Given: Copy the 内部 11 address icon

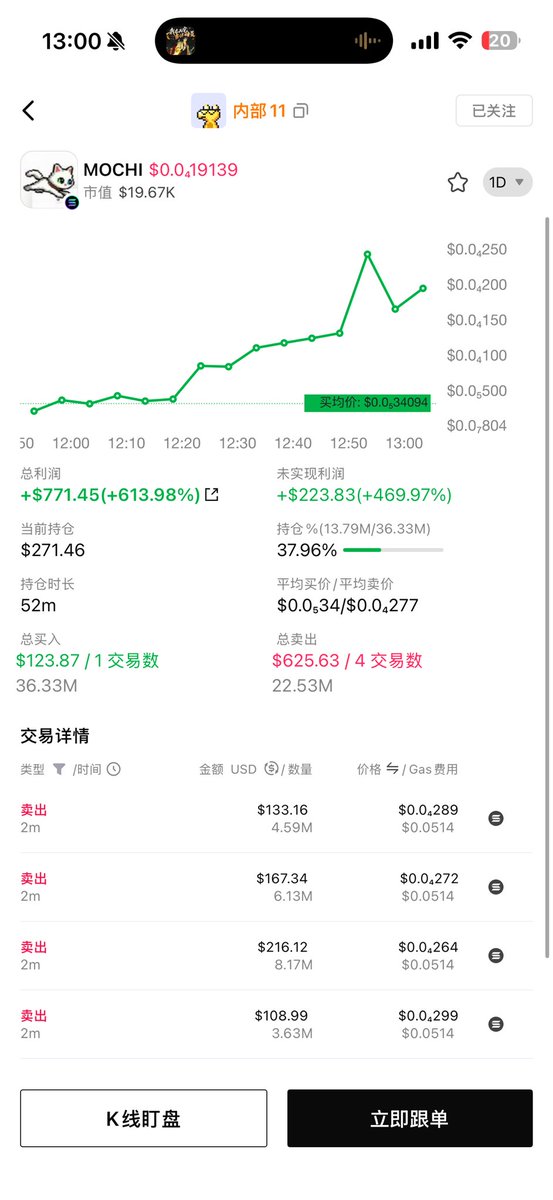Looking at the screenshot, I should point(301,111).
